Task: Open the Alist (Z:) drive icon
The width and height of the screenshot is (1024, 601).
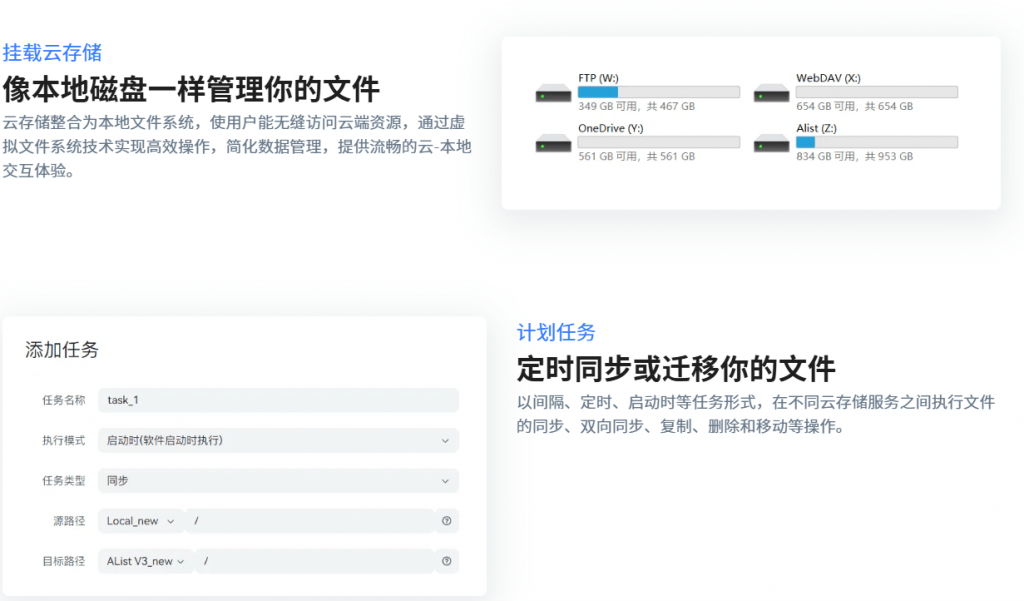Action: click(x=772, y=143)
